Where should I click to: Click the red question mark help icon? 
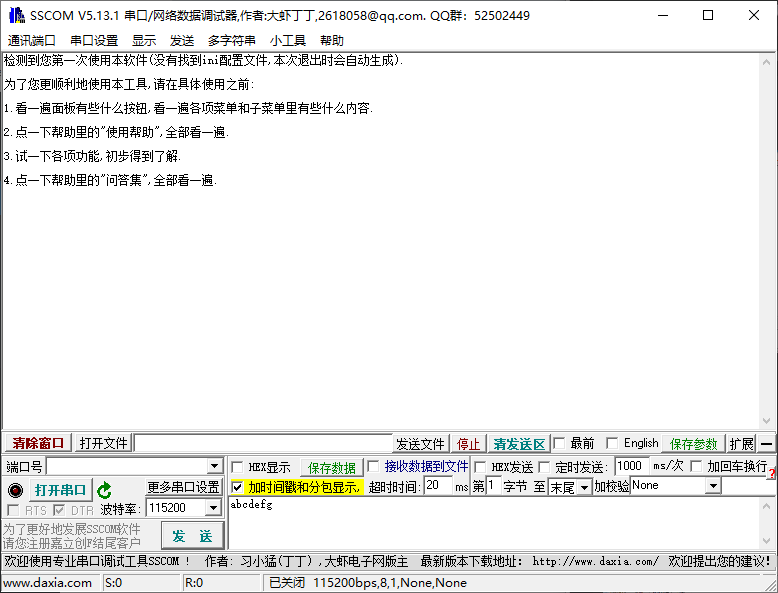(x=772, y=473)
